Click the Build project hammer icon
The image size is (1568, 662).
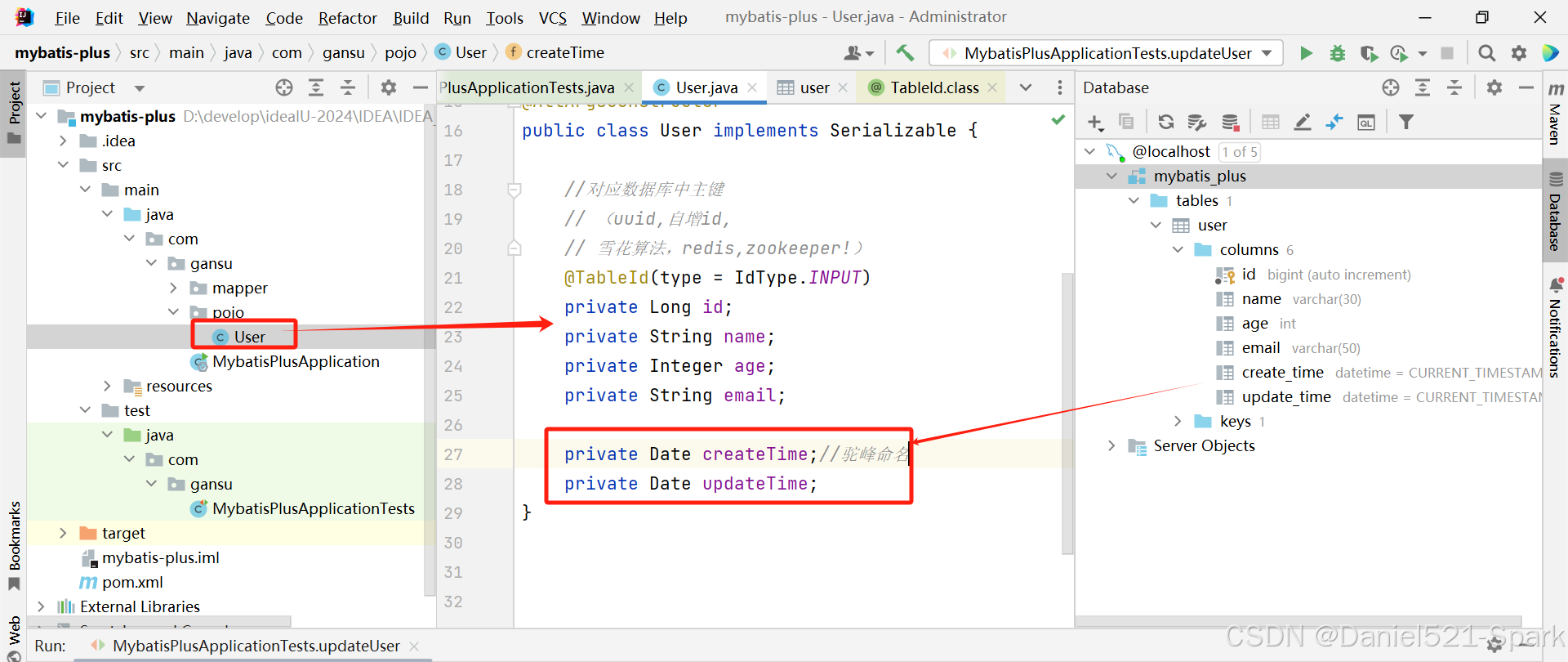click(905, 53)
